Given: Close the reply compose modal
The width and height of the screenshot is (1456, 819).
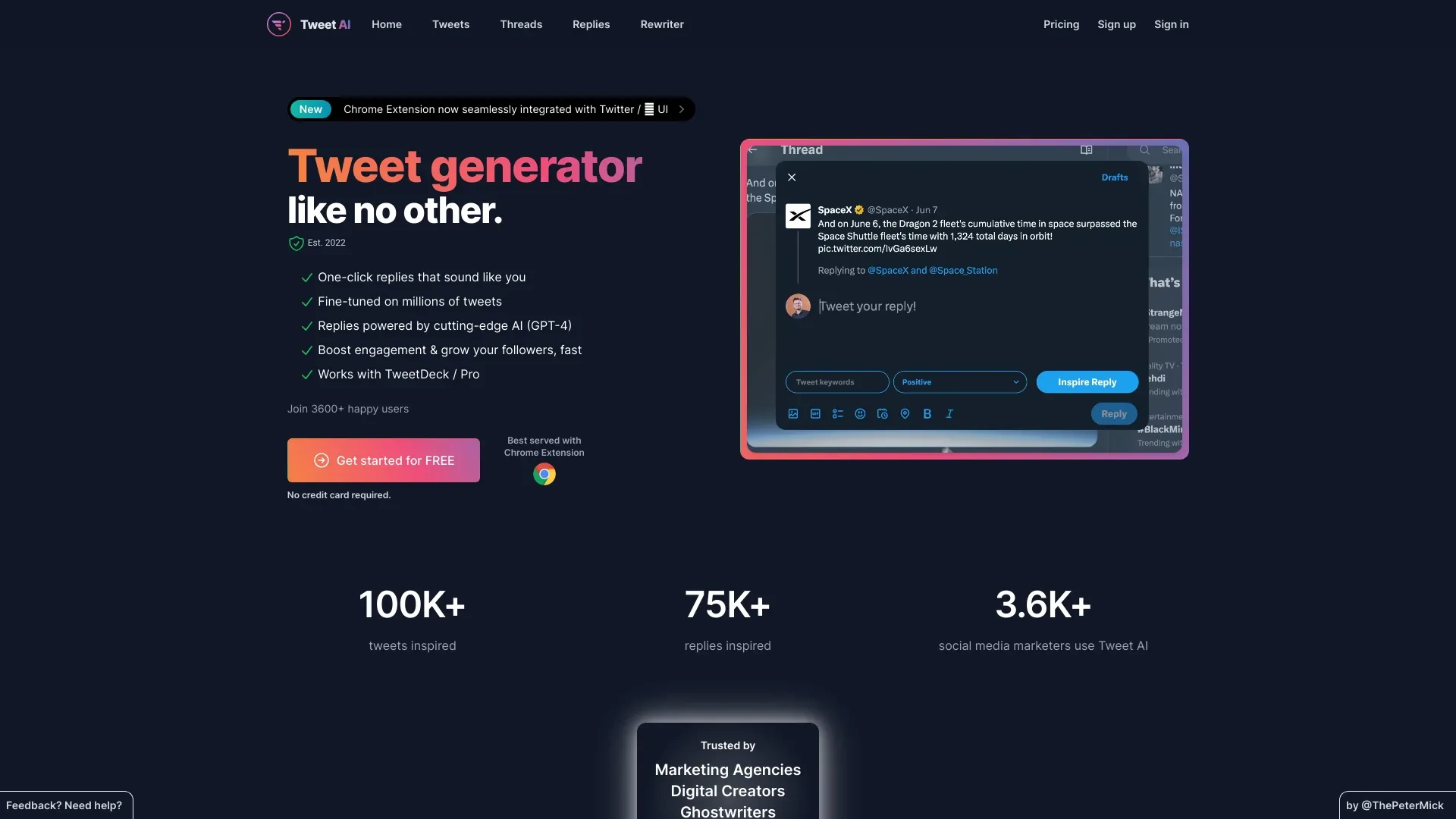Looking at the screenshot, I should point(792,176).
